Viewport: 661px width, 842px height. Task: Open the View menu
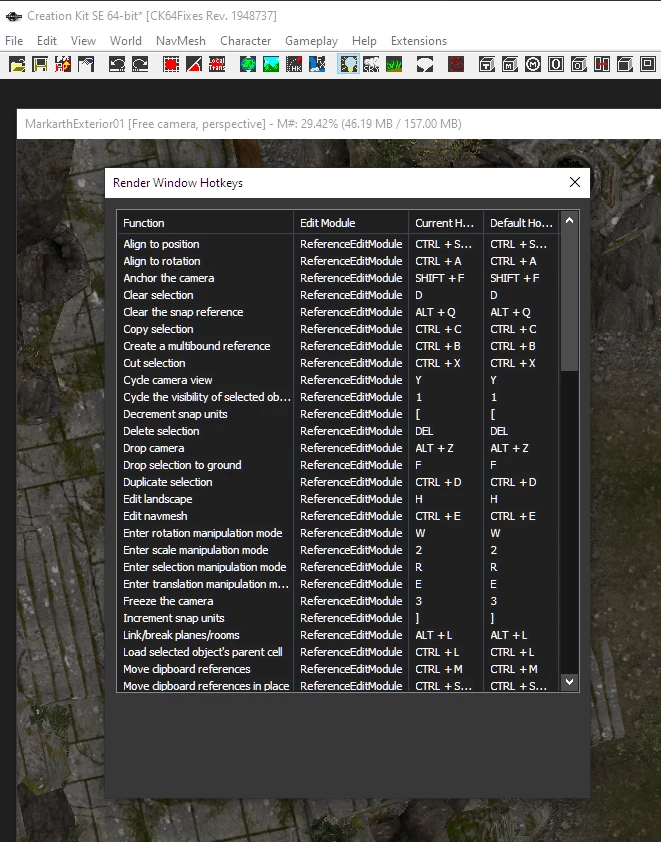83,41
